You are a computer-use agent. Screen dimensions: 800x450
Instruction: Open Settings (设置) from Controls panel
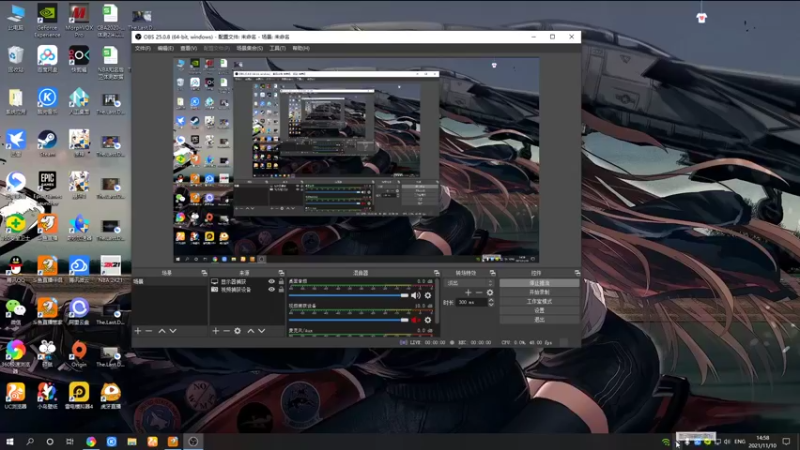[x=539, y=310]
